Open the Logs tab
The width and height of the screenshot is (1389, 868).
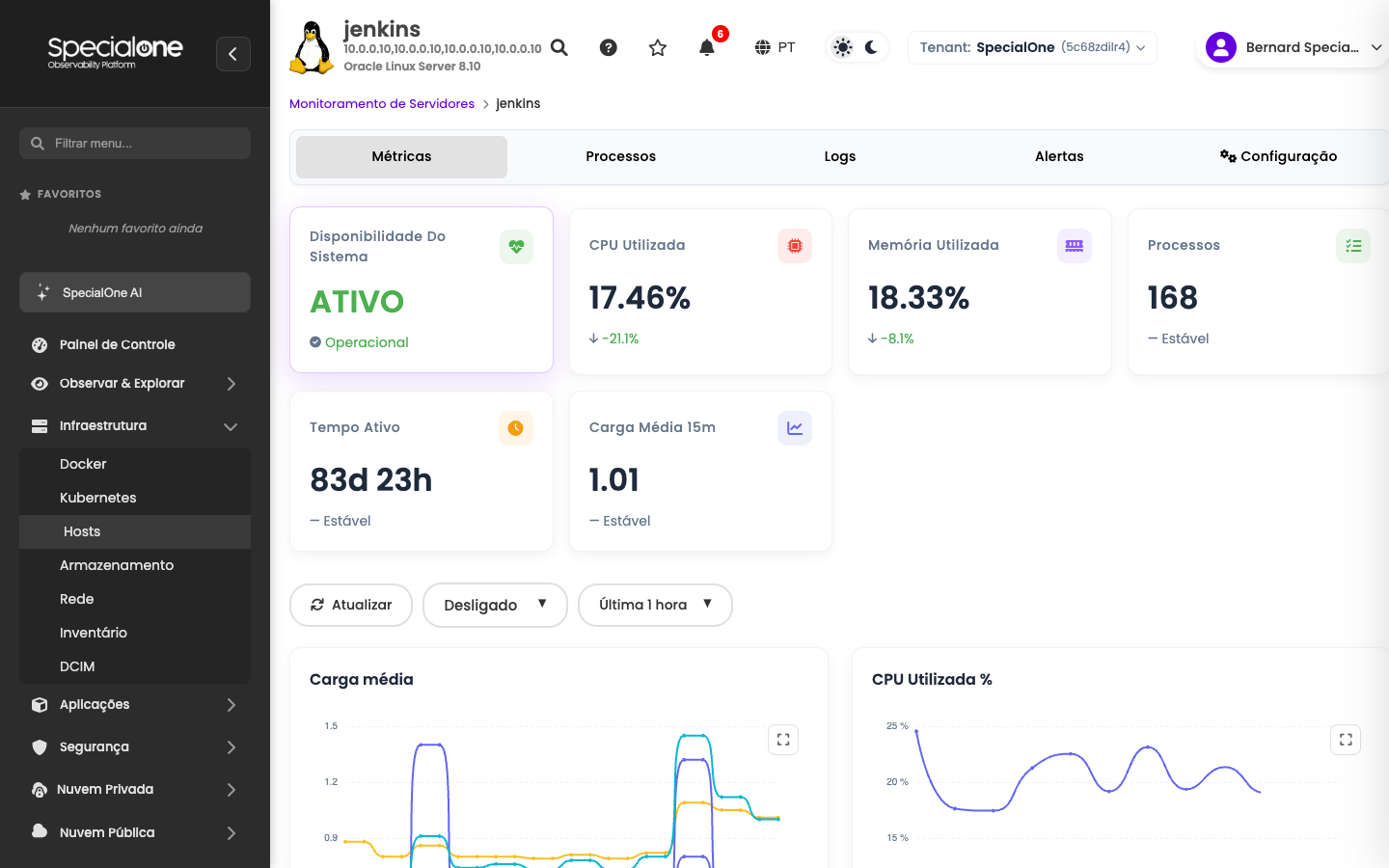click(840, 156)
